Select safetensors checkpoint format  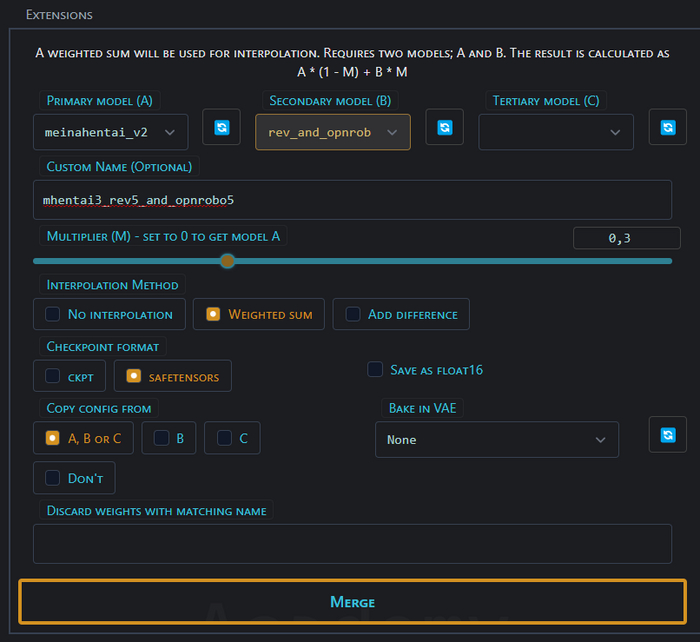173,376
